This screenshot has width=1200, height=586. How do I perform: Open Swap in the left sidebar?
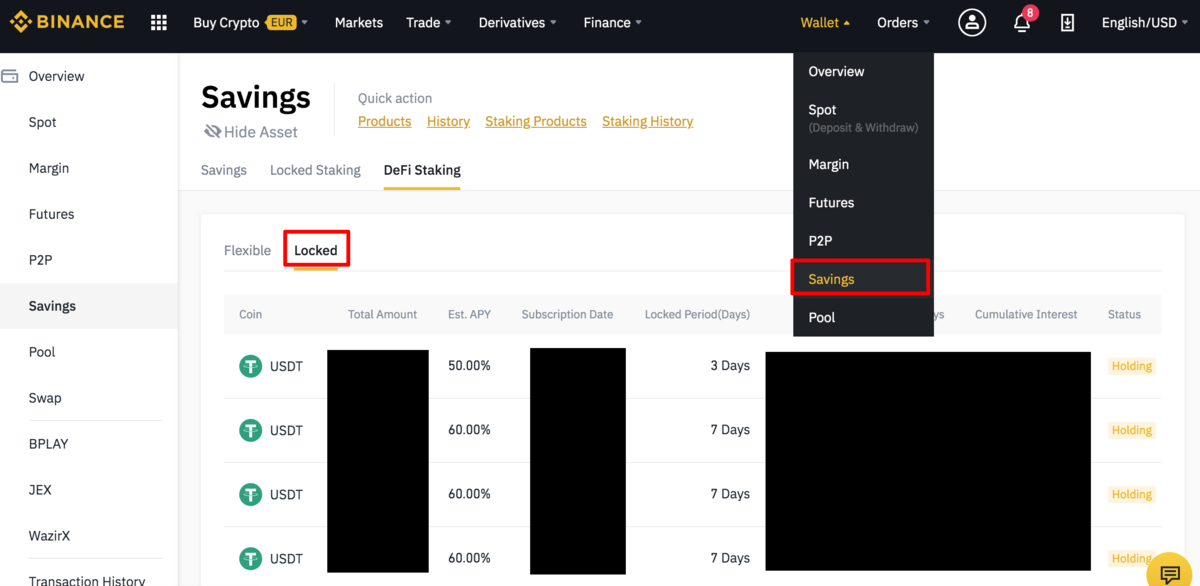[x=45, y=398]
